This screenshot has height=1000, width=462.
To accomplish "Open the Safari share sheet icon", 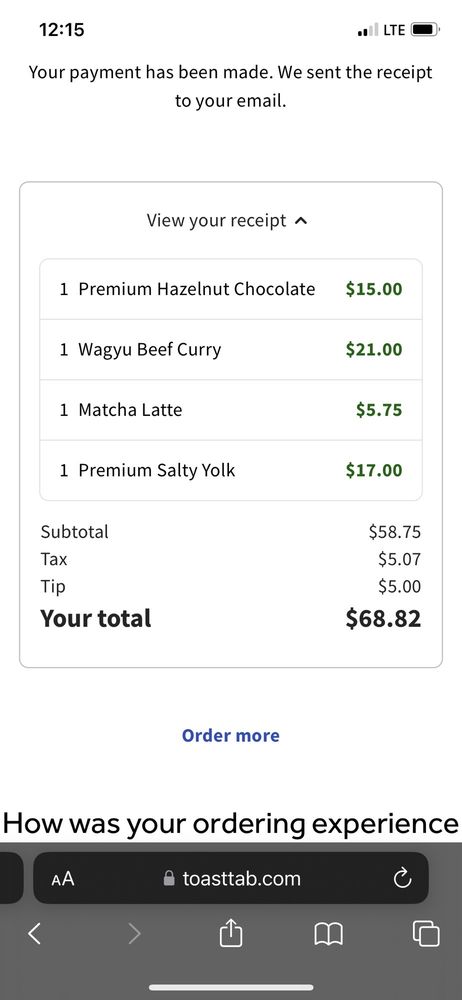I will (x=231, y=933).
